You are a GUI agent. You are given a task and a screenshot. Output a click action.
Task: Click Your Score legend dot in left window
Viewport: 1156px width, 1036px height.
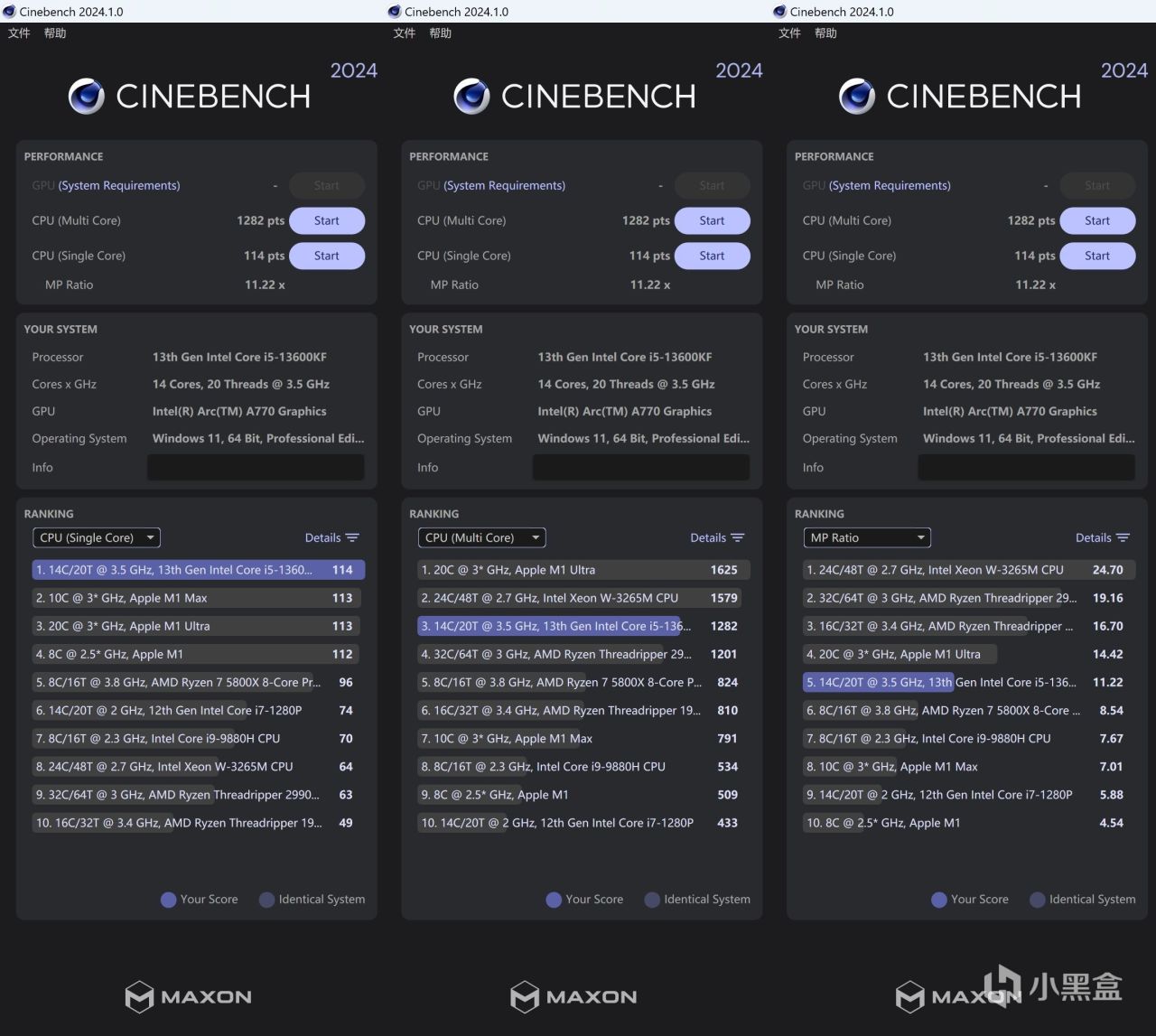click(x=168, y=900)
